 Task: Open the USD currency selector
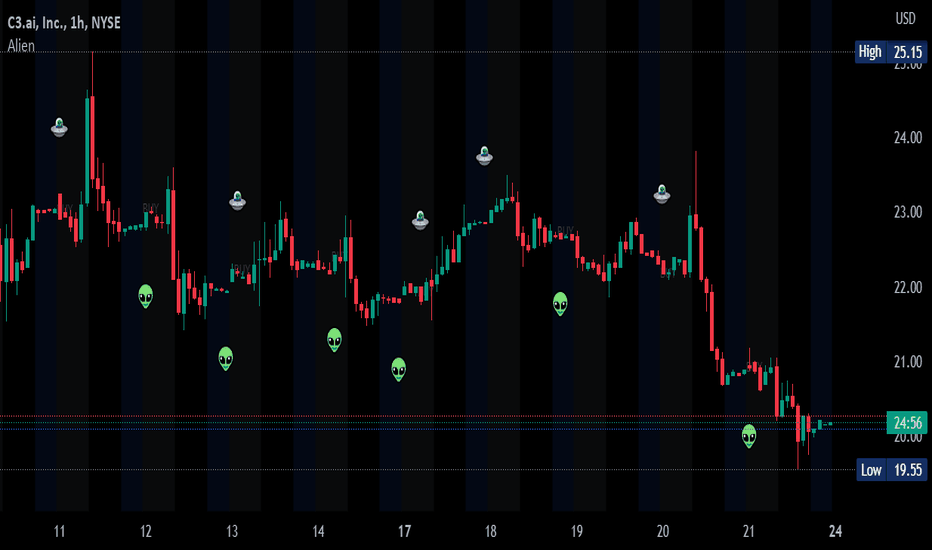[x=905, y=19]
